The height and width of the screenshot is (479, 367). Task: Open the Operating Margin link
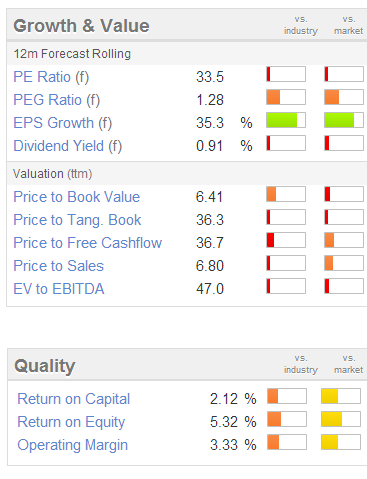coord(73,445)
